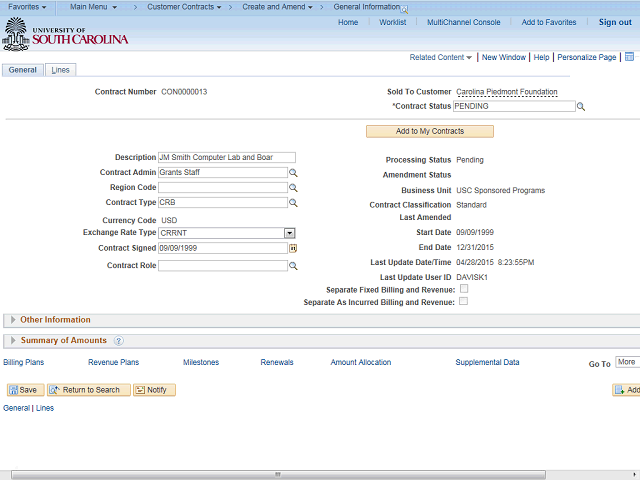Open the Milestones link
This screenshot has height=480, width=640.
point(201,362)
